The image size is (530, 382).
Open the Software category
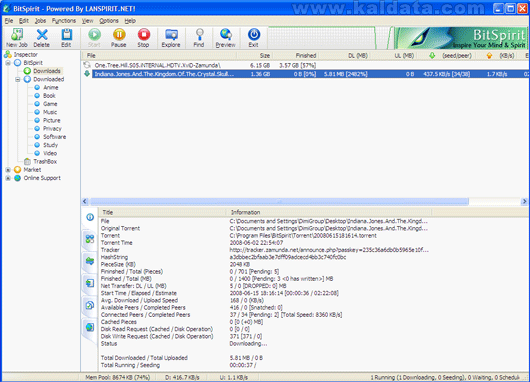click(x=54, y=137)
